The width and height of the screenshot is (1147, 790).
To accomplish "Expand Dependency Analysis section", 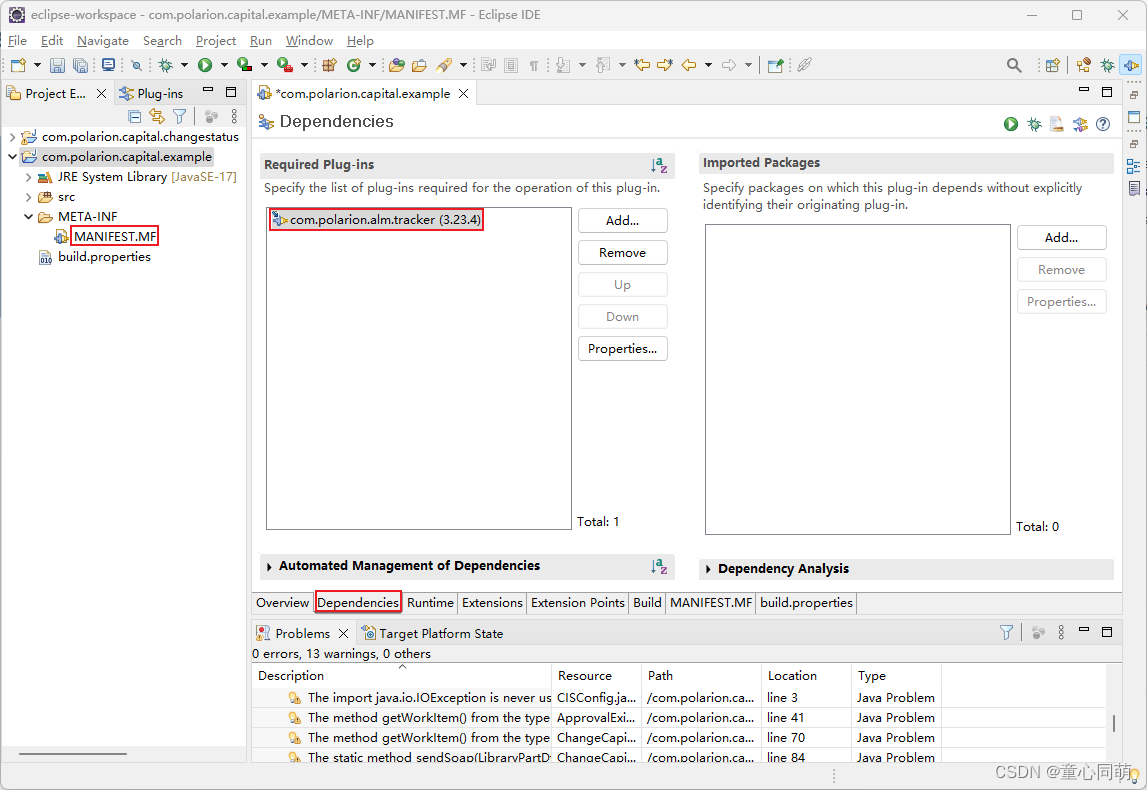I will tap(708, 569).
